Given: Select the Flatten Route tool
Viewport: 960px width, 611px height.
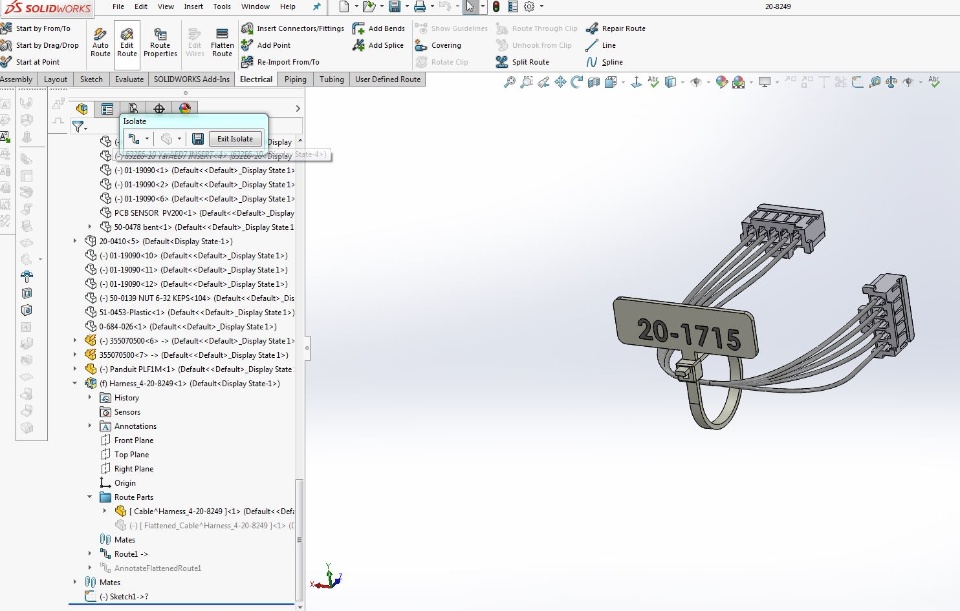Looking at the screenshot, I should click(x=222, y=41).
